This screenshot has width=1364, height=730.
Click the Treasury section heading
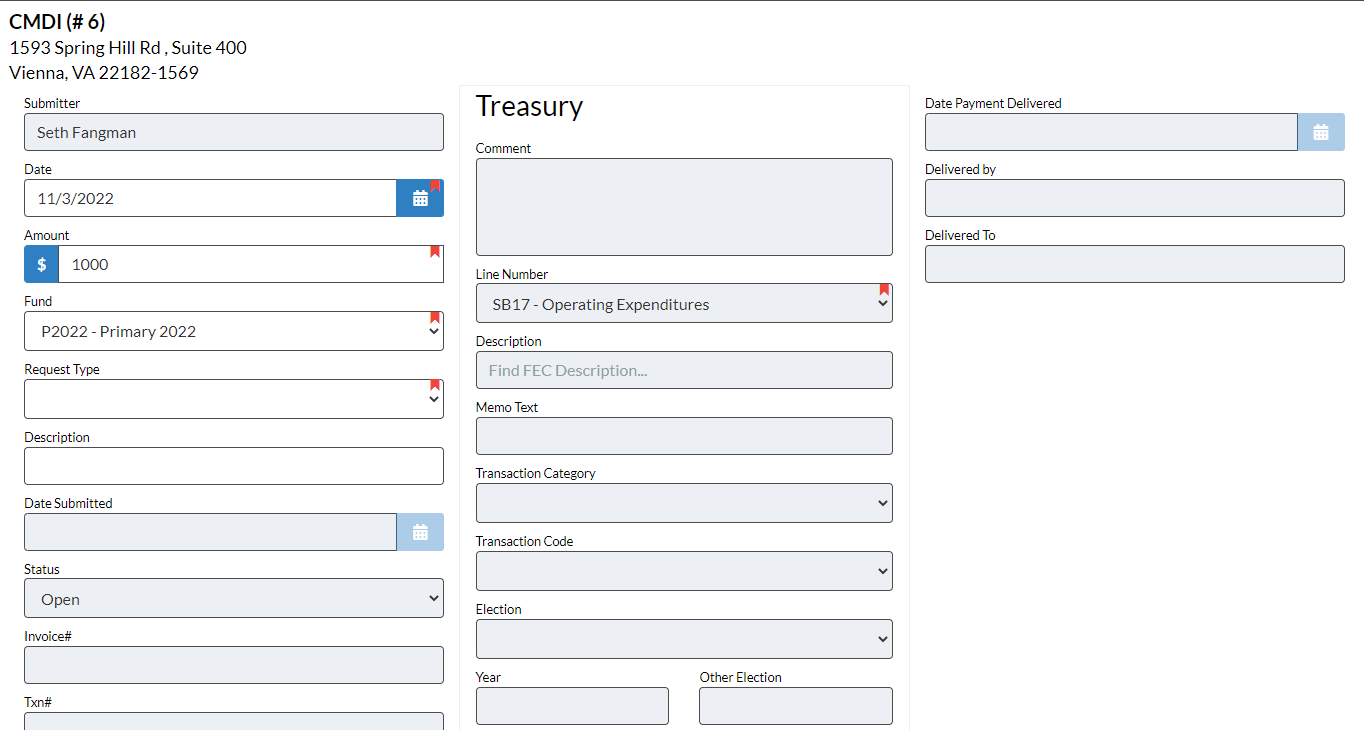[529, 106]
